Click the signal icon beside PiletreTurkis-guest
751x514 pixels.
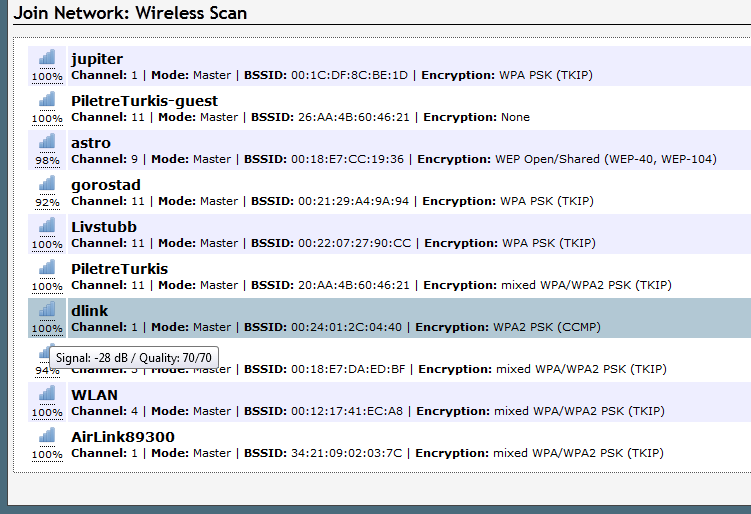(47, 100)
